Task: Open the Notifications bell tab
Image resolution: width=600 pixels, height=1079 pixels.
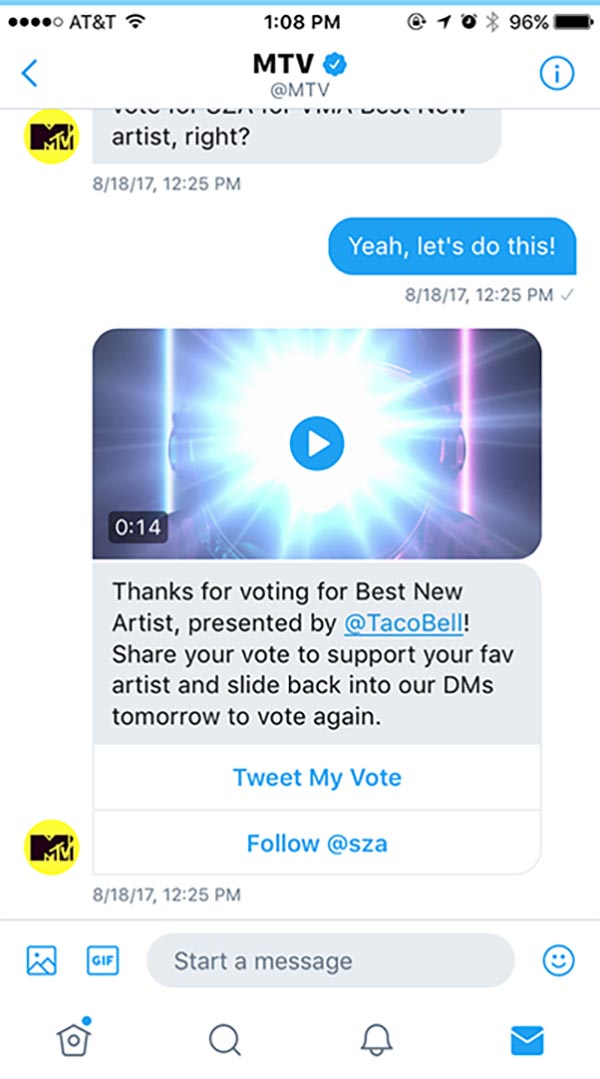Action: [374, 1040]
